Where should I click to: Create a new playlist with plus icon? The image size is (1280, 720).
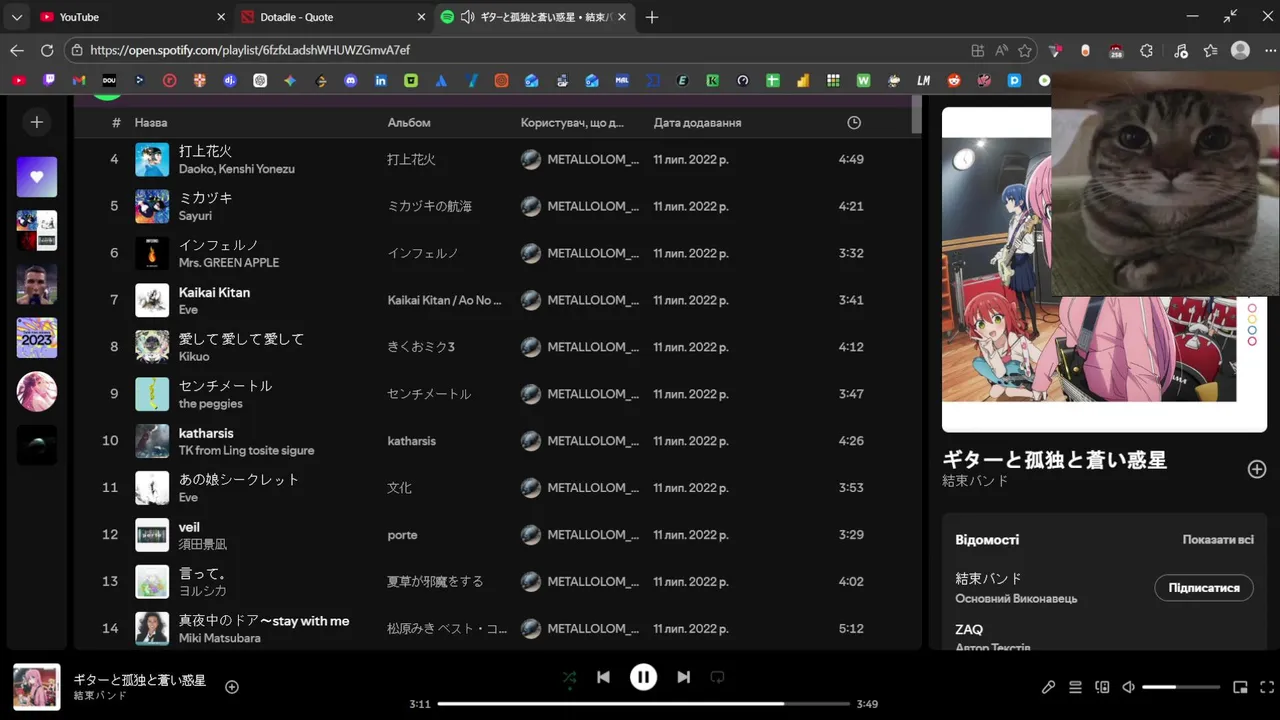pos(37,122)
